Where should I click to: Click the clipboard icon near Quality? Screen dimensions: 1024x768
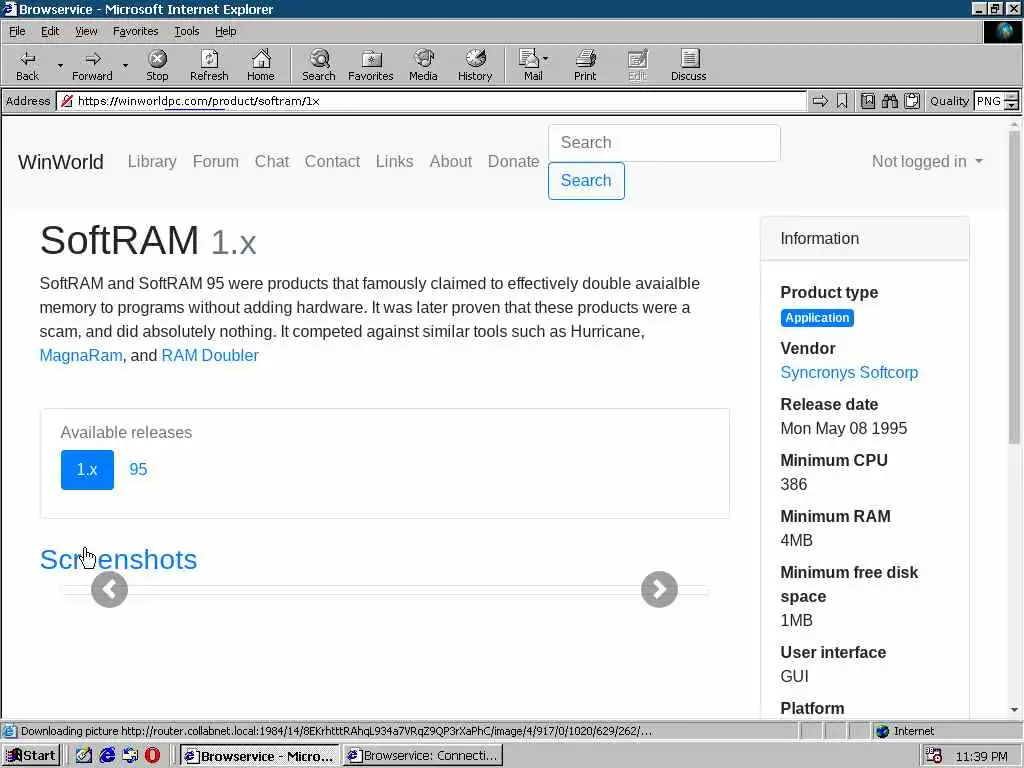(x=912, y=101)
